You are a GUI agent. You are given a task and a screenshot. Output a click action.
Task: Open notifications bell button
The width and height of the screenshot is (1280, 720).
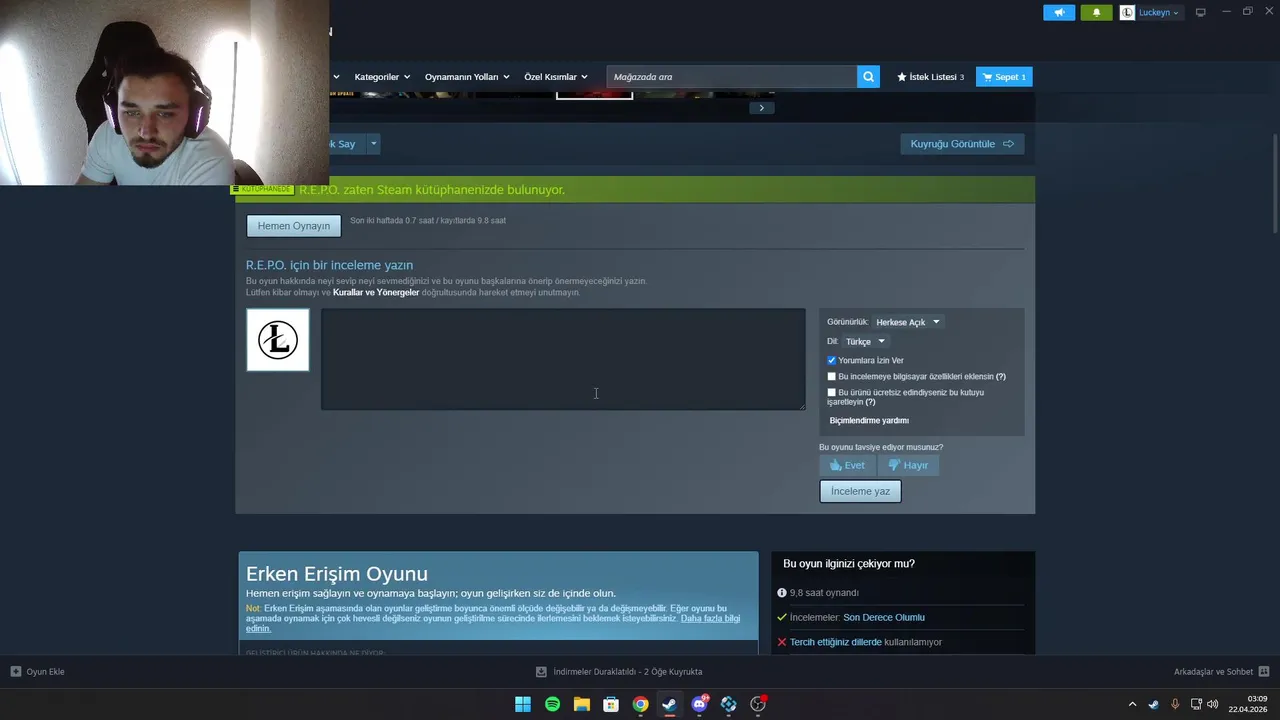pos(1096,13)
